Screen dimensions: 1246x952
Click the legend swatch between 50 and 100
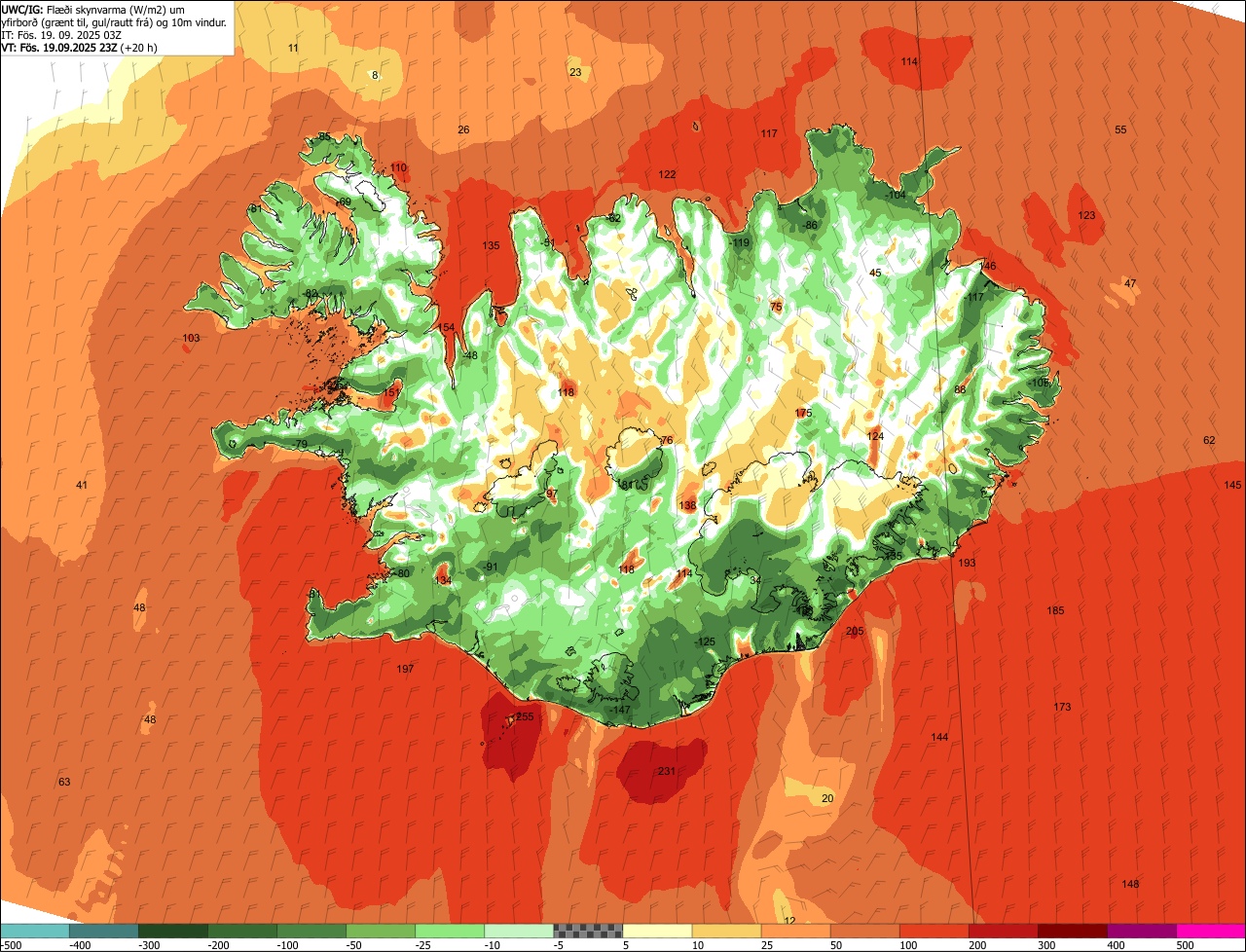pyautogui.click(x=864, y=931)
